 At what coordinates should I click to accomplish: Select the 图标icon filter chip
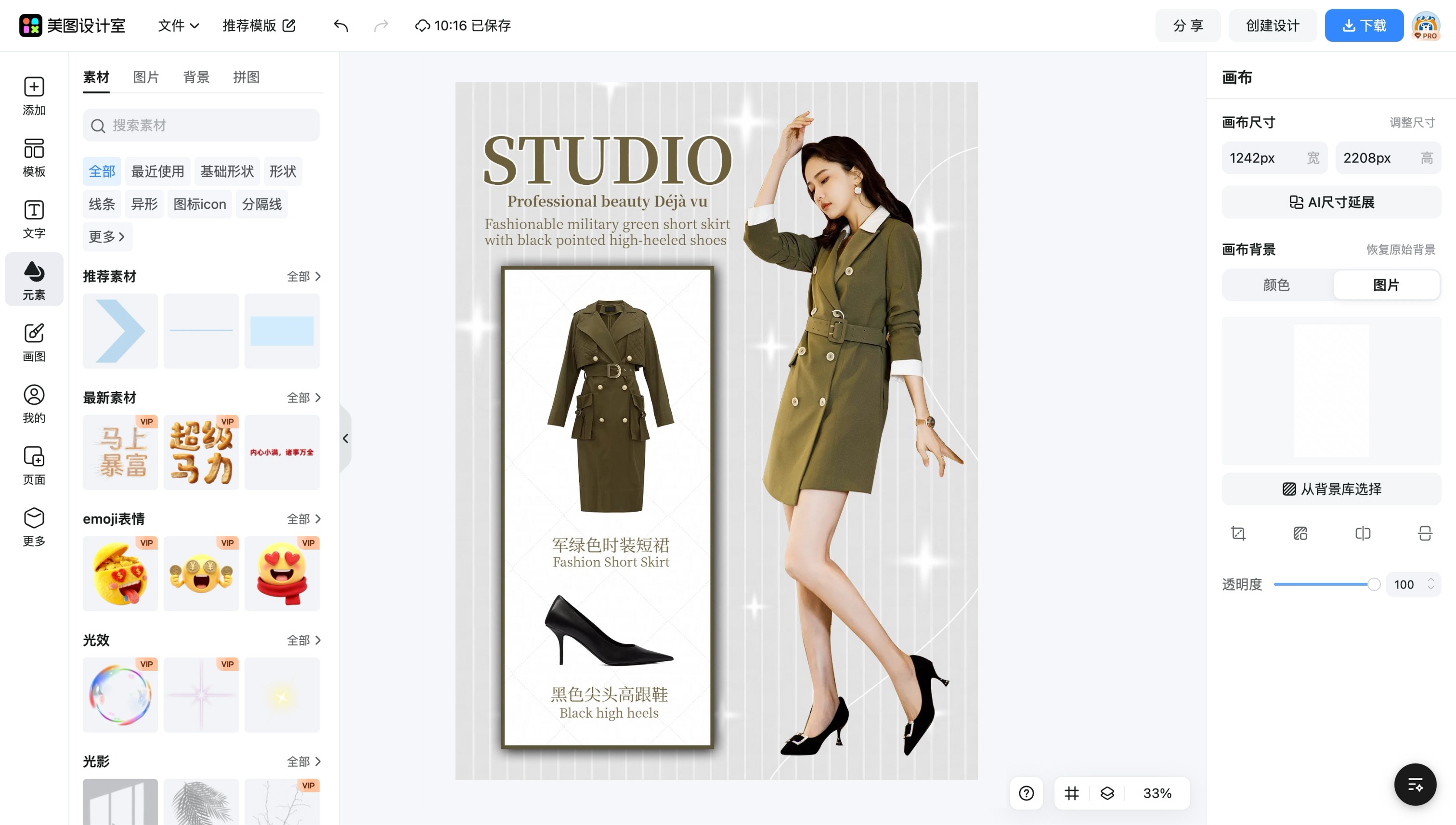coord(199,204)
